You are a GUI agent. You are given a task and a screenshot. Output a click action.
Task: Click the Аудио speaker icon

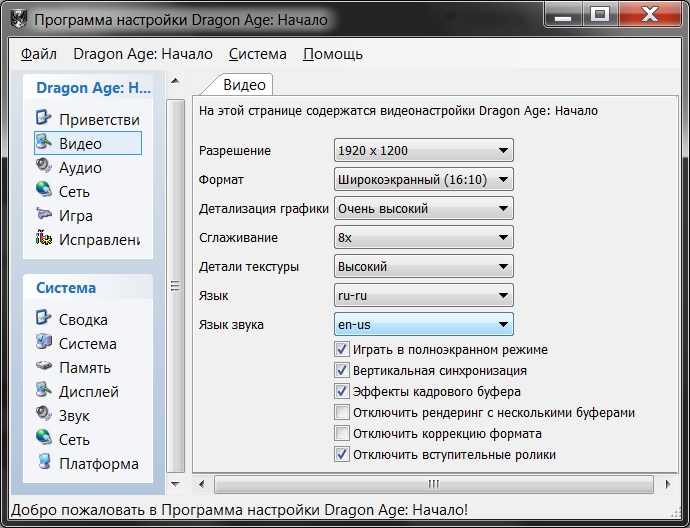pyautogui.click(x=44, y=165)
